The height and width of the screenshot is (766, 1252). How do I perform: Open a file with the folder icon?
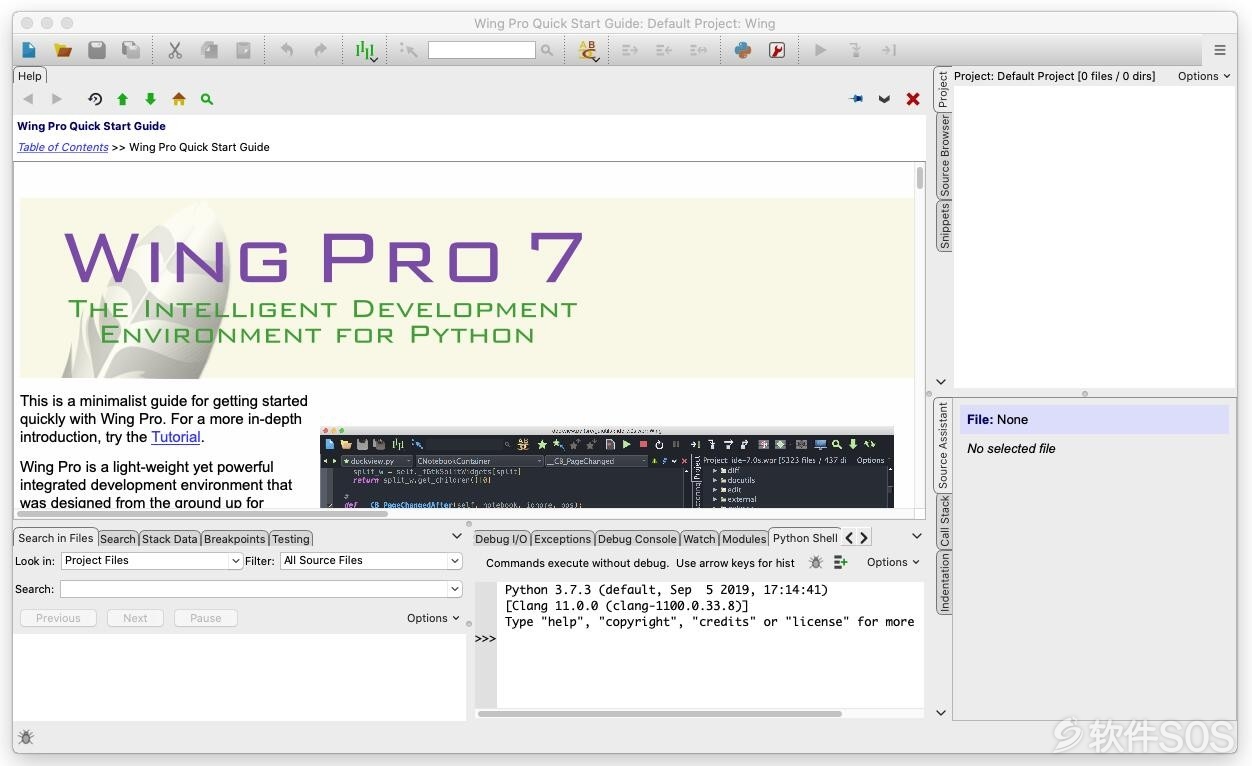pos(63,50)
